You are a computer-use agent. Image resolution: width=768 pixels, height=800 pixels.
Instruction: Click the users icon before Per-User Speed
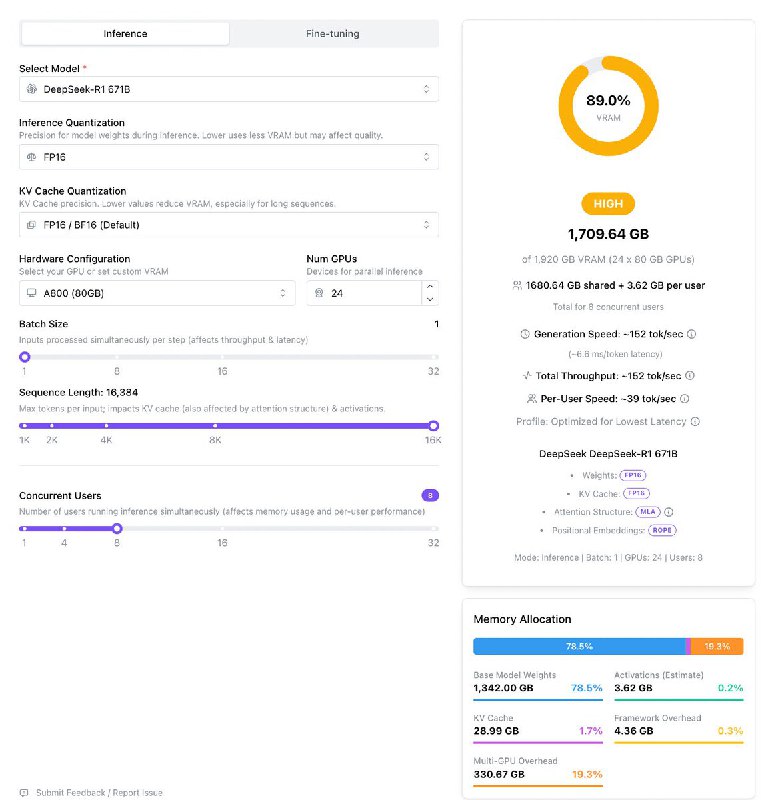click(530, 398)
